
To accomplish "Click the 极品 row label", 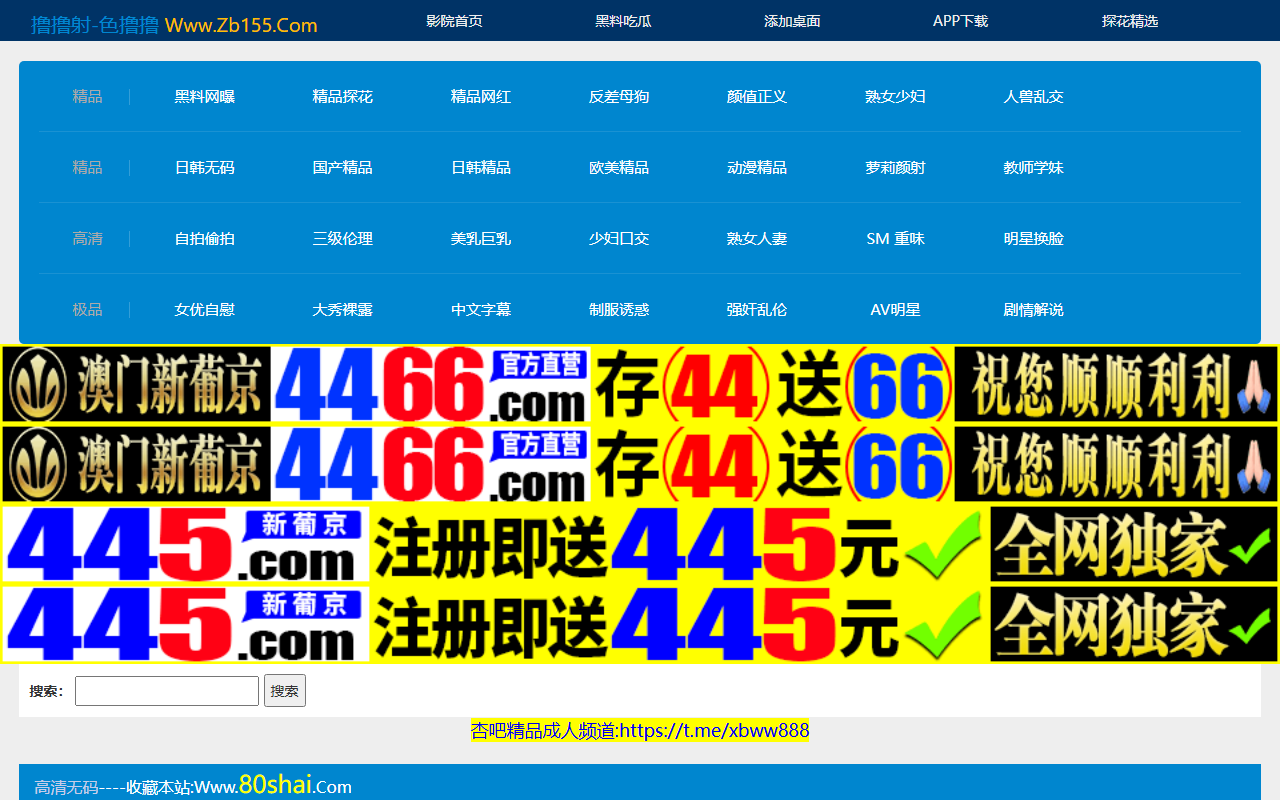I will 87,310.
